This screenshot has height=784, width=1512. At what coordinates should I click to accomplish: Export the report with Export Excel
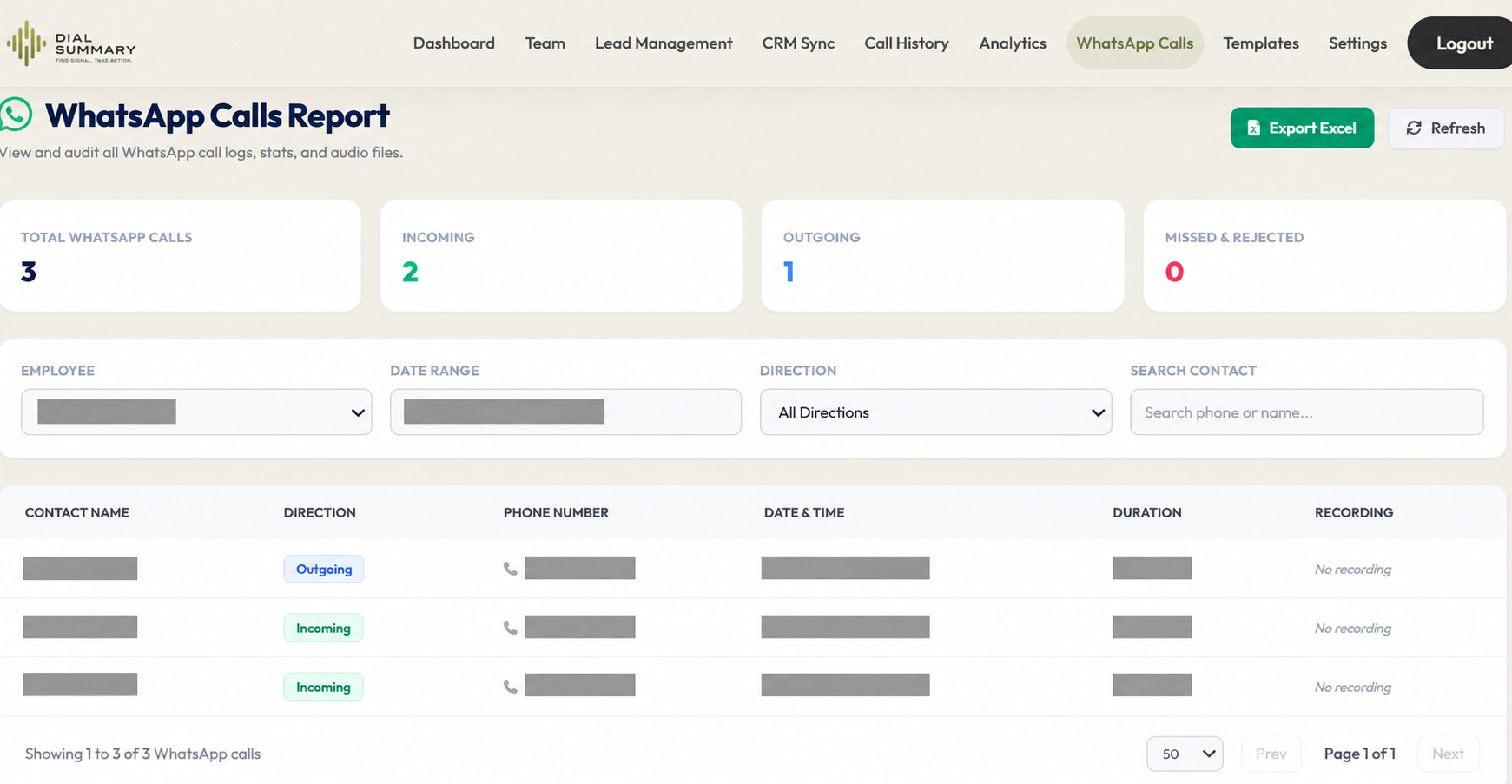tap(1302, 128)
